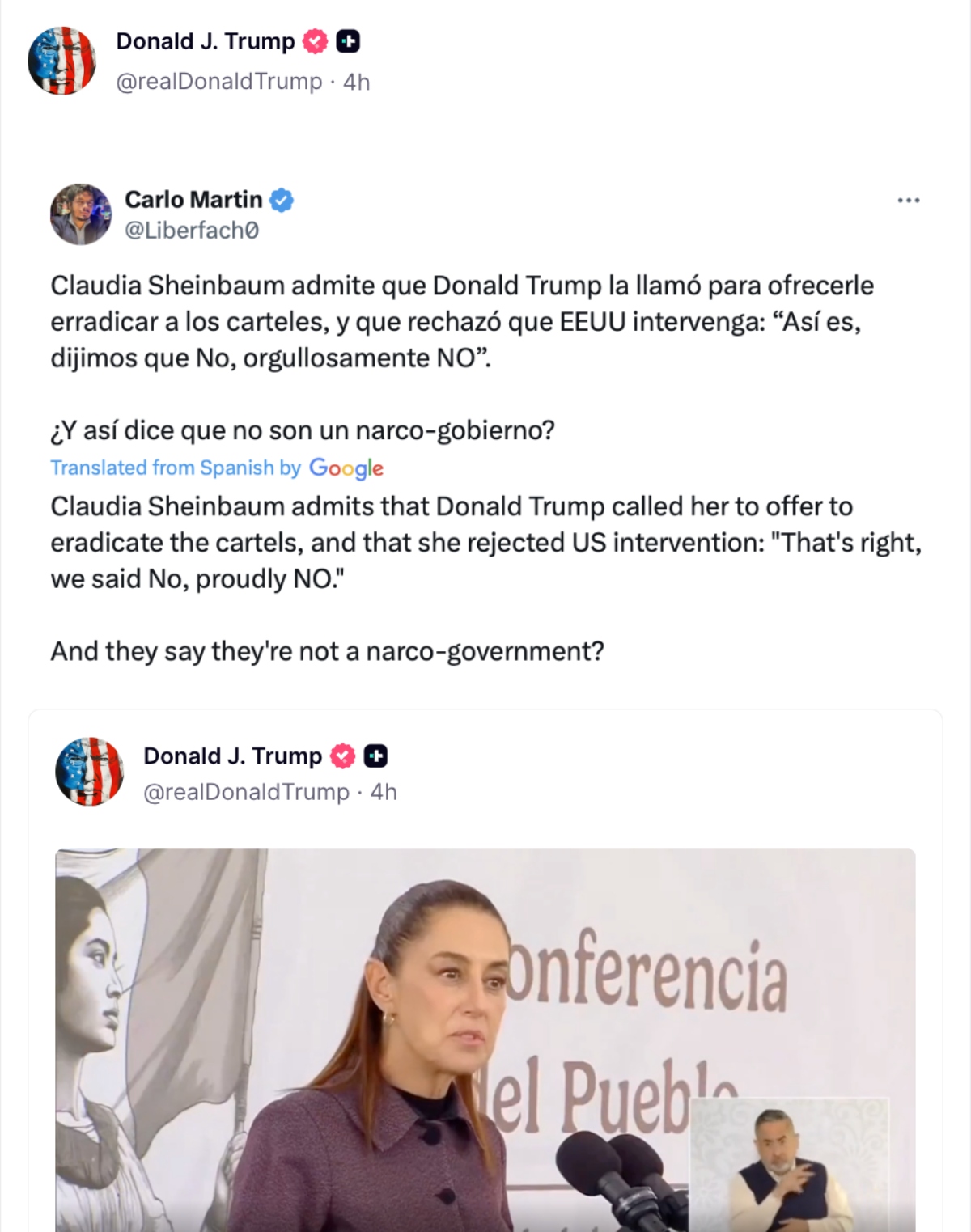Viewport: 971px width, 1232px height.
Task: Click Carlo Martin's blue verified checkmark
Action: [x=281, y=200]
